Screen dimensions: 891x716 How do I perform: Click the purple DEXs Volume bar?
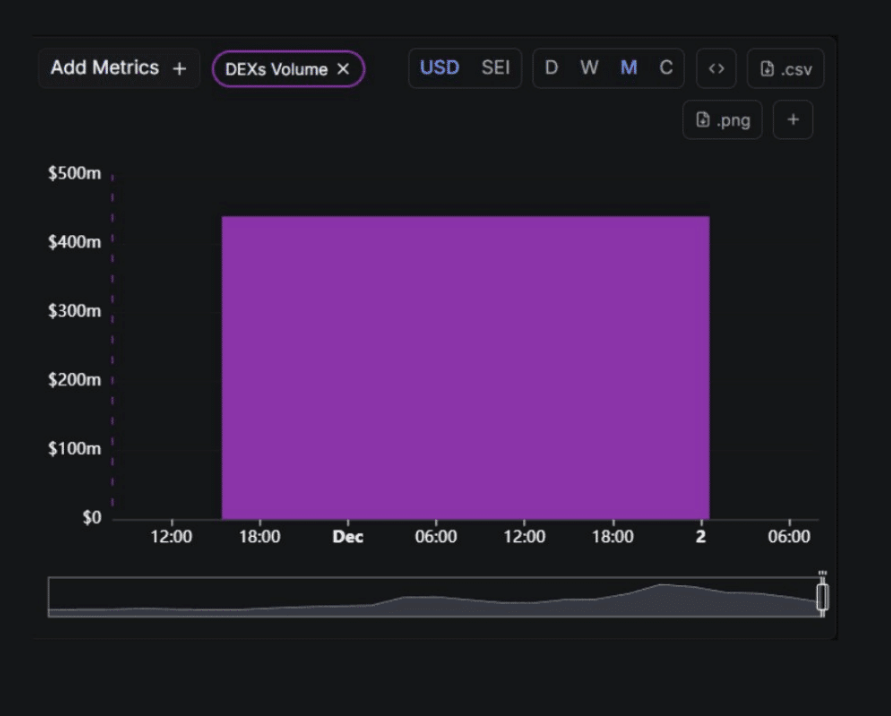pyautogui.click(x=465, y=367)
